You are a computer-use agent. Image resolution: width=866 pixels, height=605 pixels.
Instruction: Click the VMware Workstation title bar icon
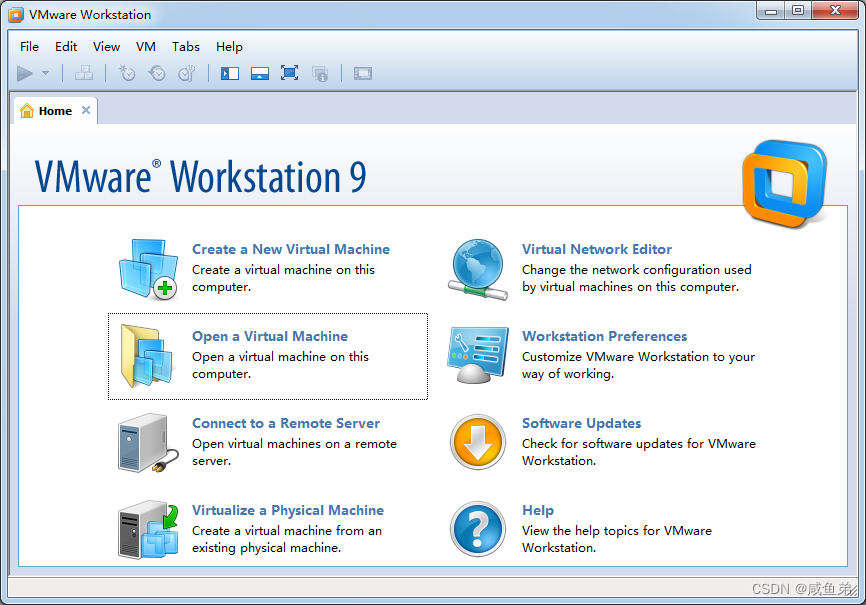(x=16, y=14)
